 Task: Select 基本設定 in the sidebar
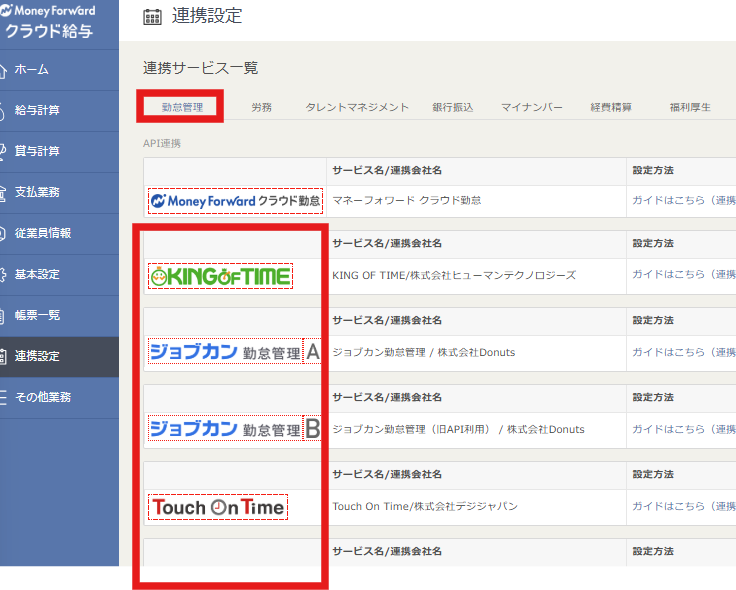[x=37, y=275]
